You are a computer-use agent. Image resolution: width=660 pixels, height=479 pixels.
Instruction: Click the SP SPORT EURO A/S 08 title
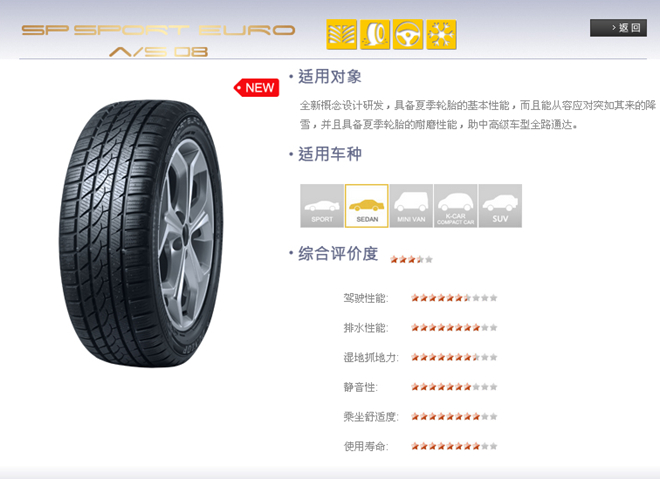(158, 40)
